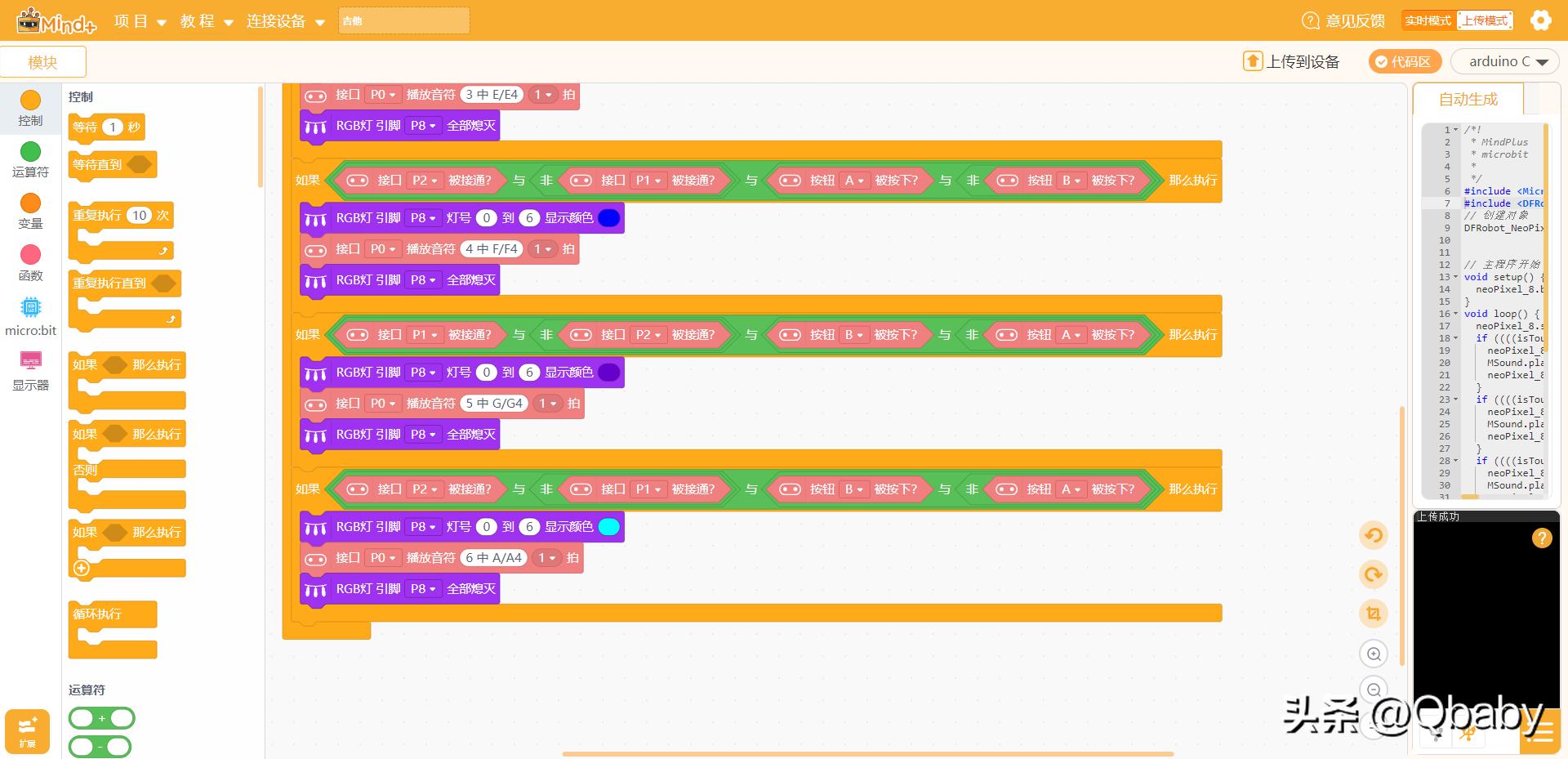Open settings with the gear icon
The height and width of the screenshot is (759, 1568).
click(1540, 20)
